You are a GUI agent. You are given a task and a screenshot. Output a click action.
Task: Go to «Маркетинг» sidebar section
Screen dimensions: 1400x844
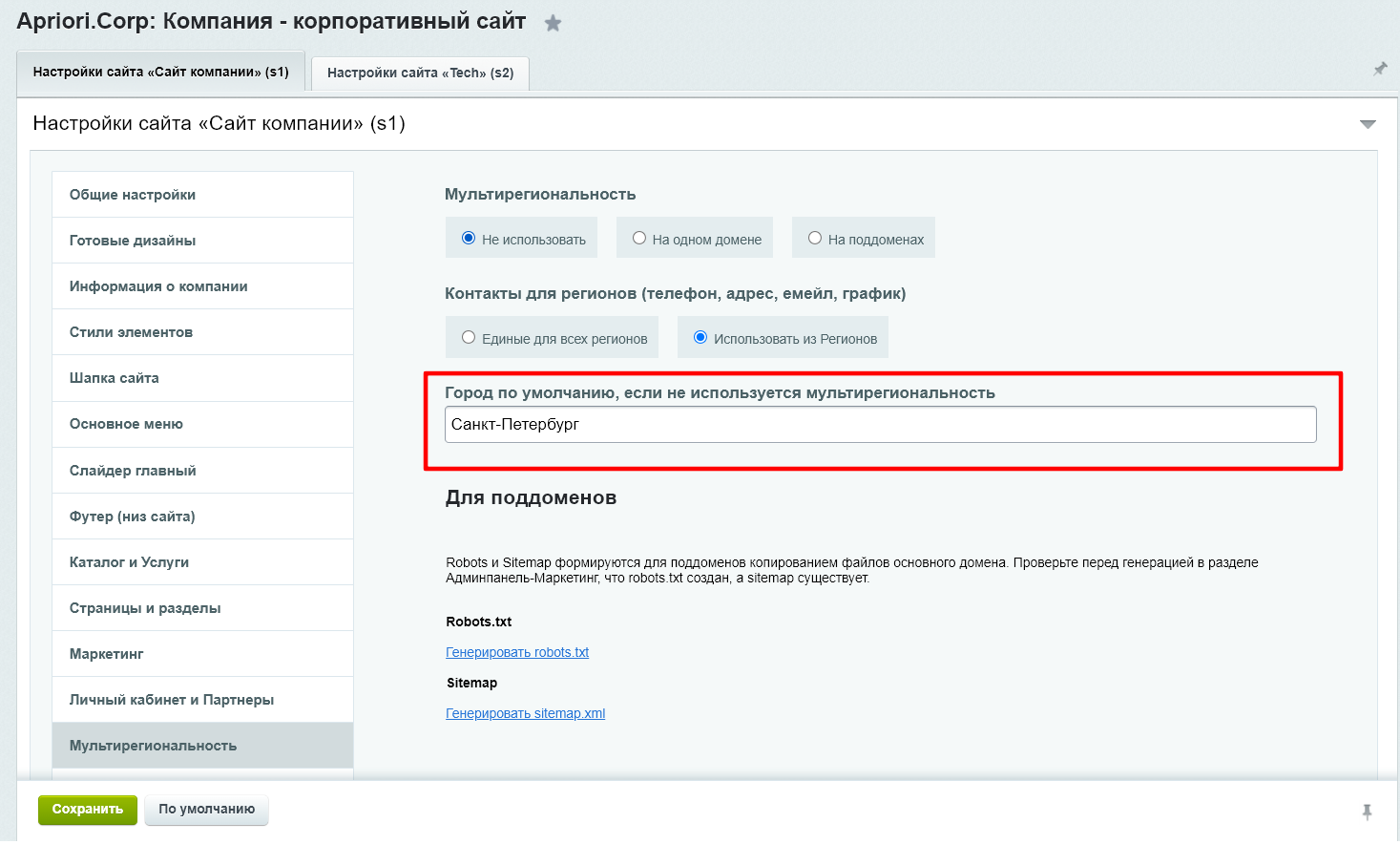tap(107, 654)
